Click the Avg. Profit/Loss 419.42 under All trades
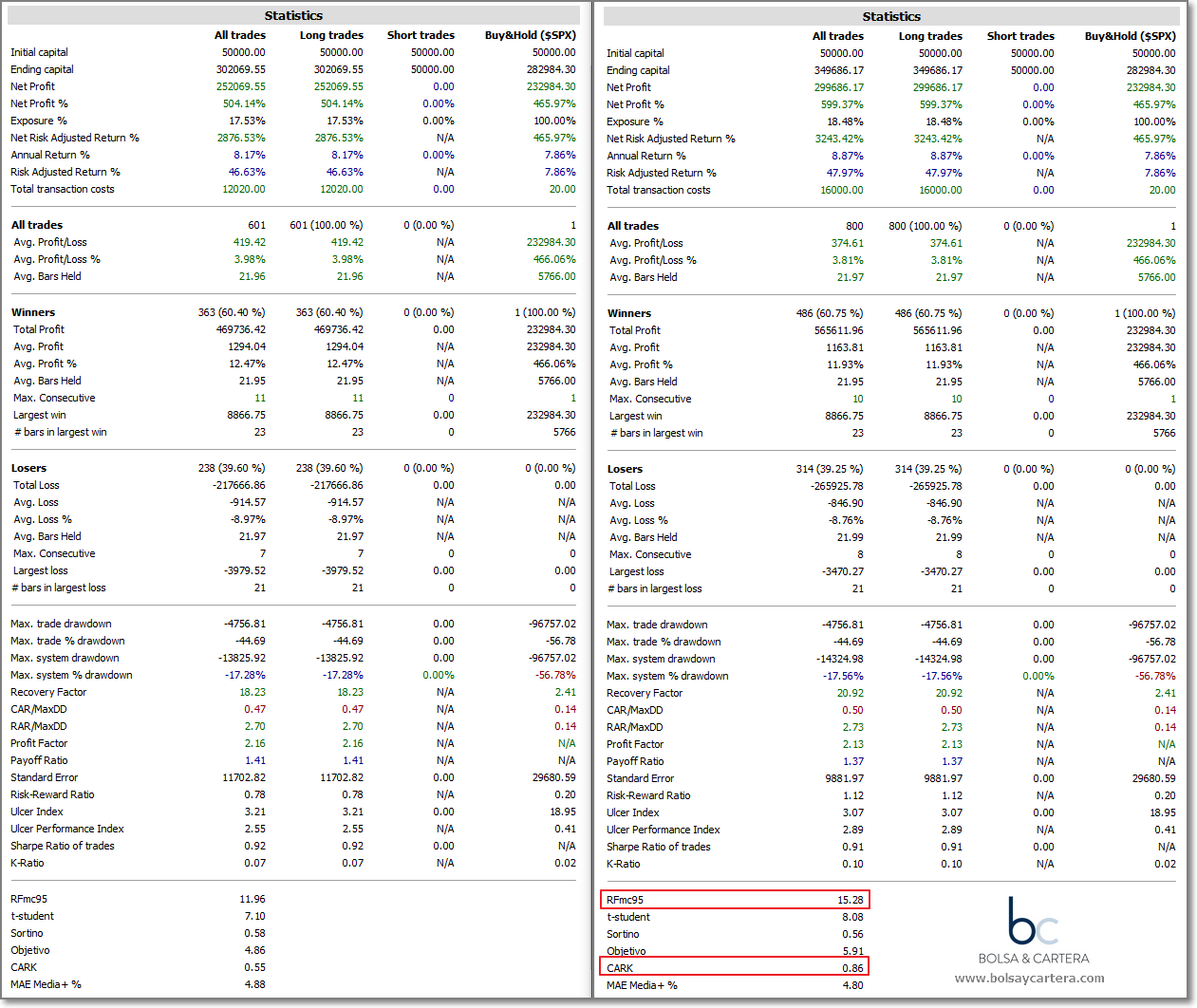Image resolution: width=1197 pixels, height=1008 pixels. pyautogui.click(x=250, y=242)
